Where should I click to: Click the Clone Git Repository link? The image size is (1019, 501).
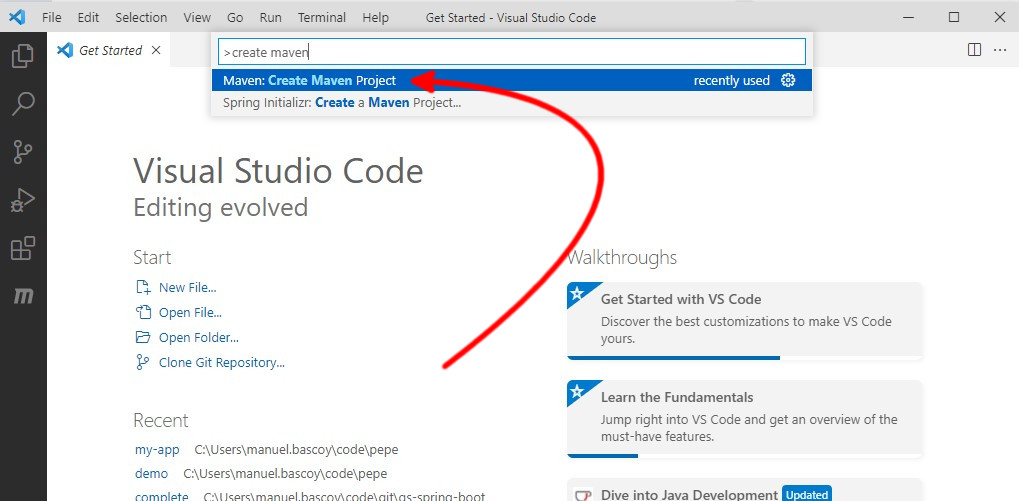pos(221,362)
